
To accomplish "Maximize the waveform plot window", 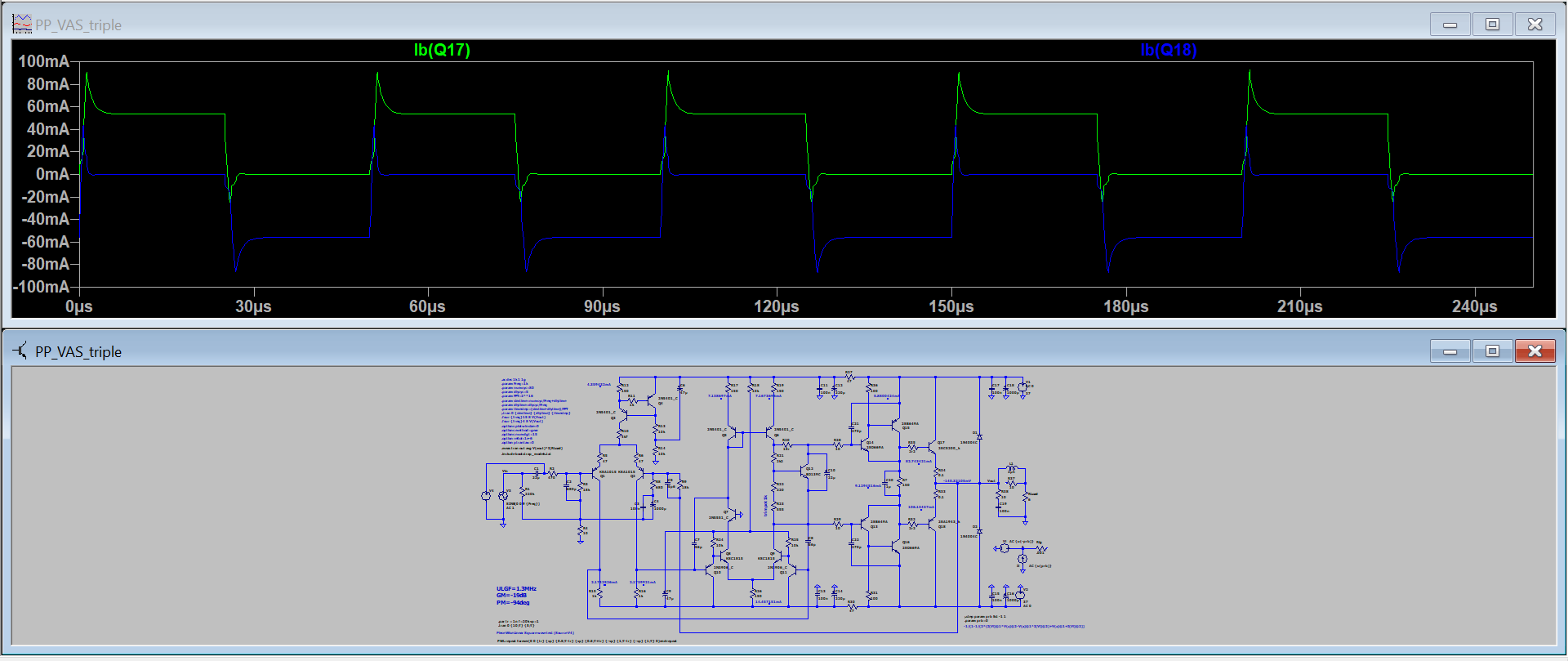I will 1492,25.
